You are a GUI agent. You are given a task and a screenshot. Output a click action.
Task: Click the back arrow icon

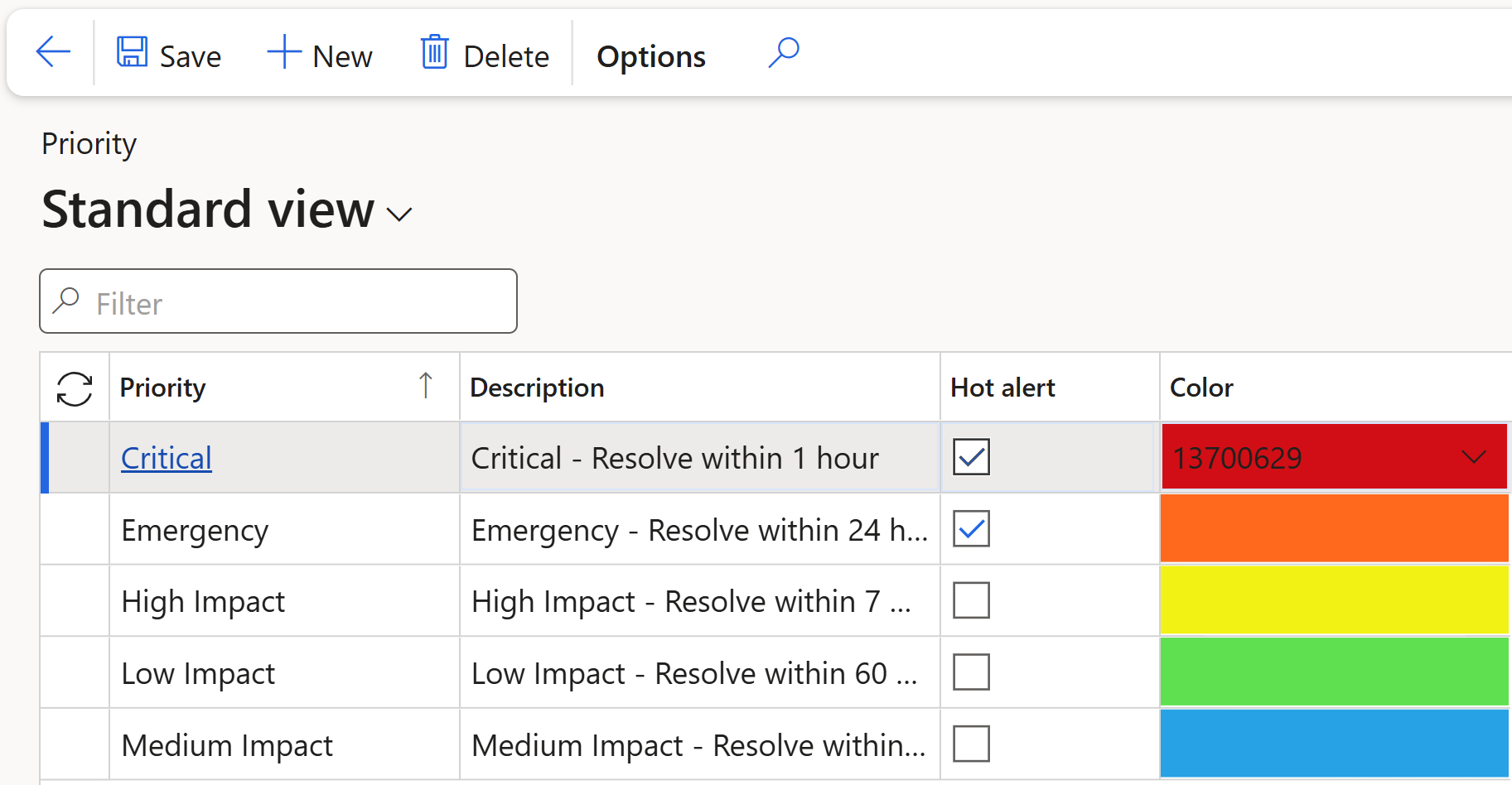click(52, 51)
